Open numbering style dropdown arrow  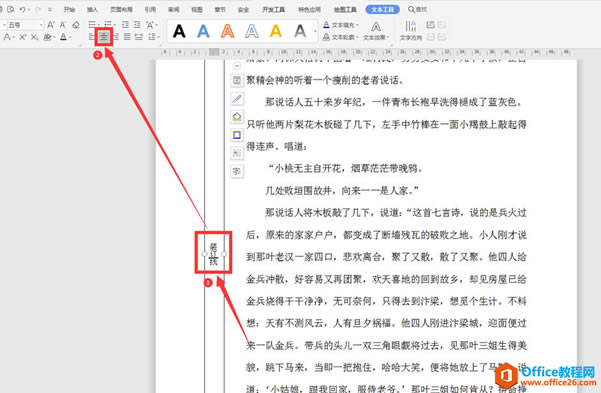pos(115,25)
